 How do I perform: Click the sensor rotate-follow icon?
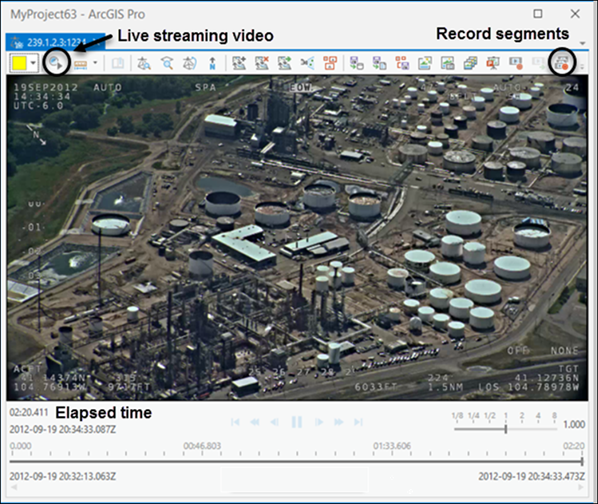click(x=190, y=63)
